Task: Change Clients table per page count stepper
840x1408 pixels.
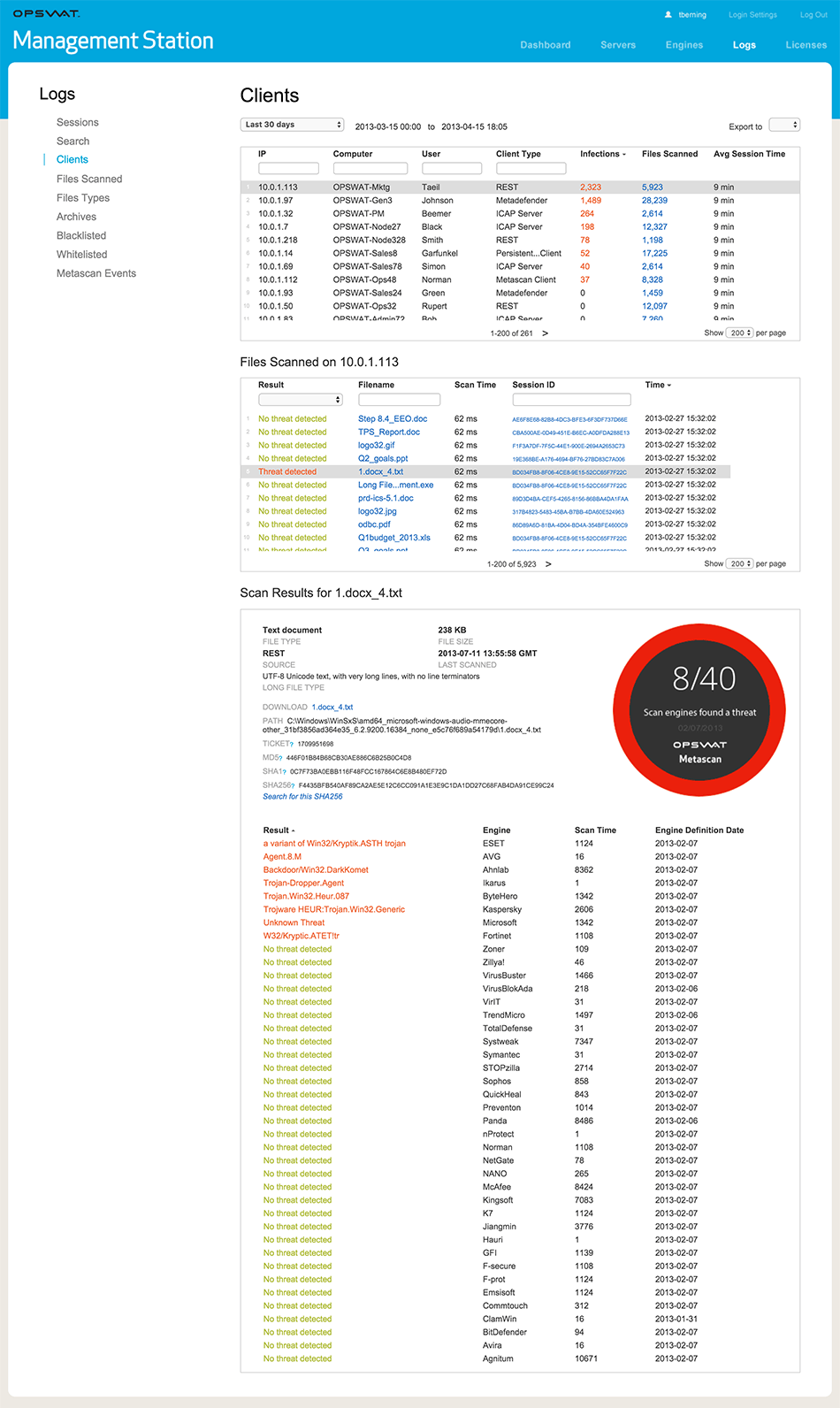Action: click(x=739, y=333)
